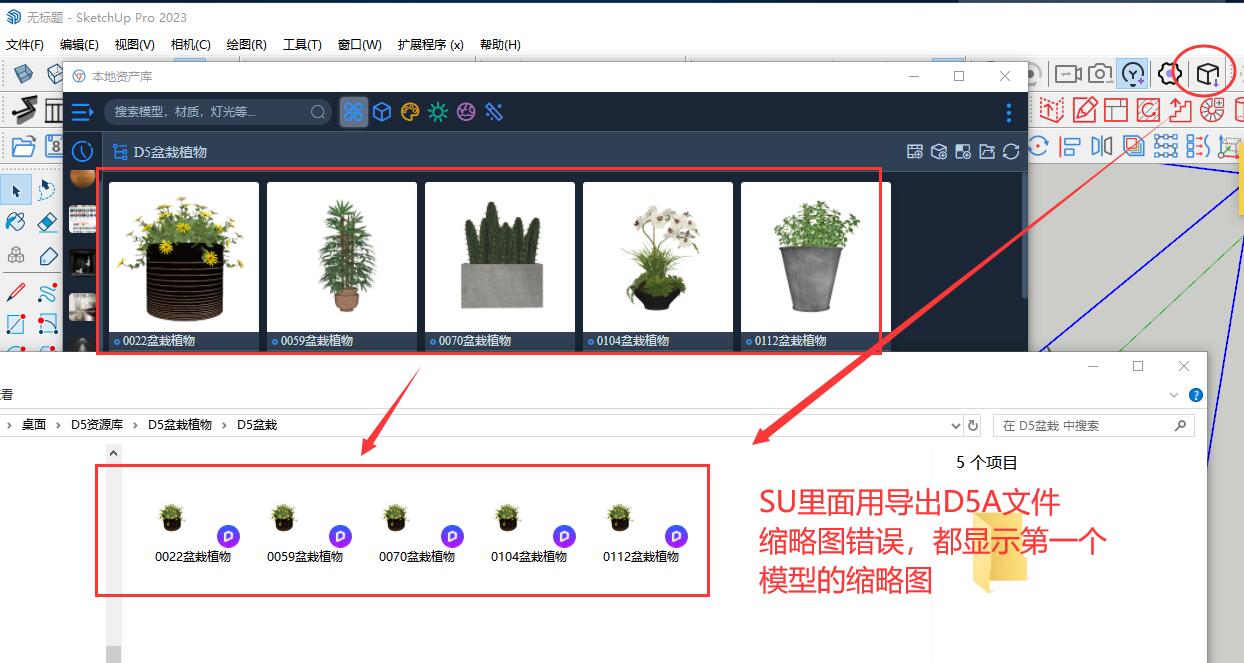Viewport: 1244px width, 663px height.
Task: Navigate to D5资源库 in the breadcrumb path
Action: click(97, 425)
